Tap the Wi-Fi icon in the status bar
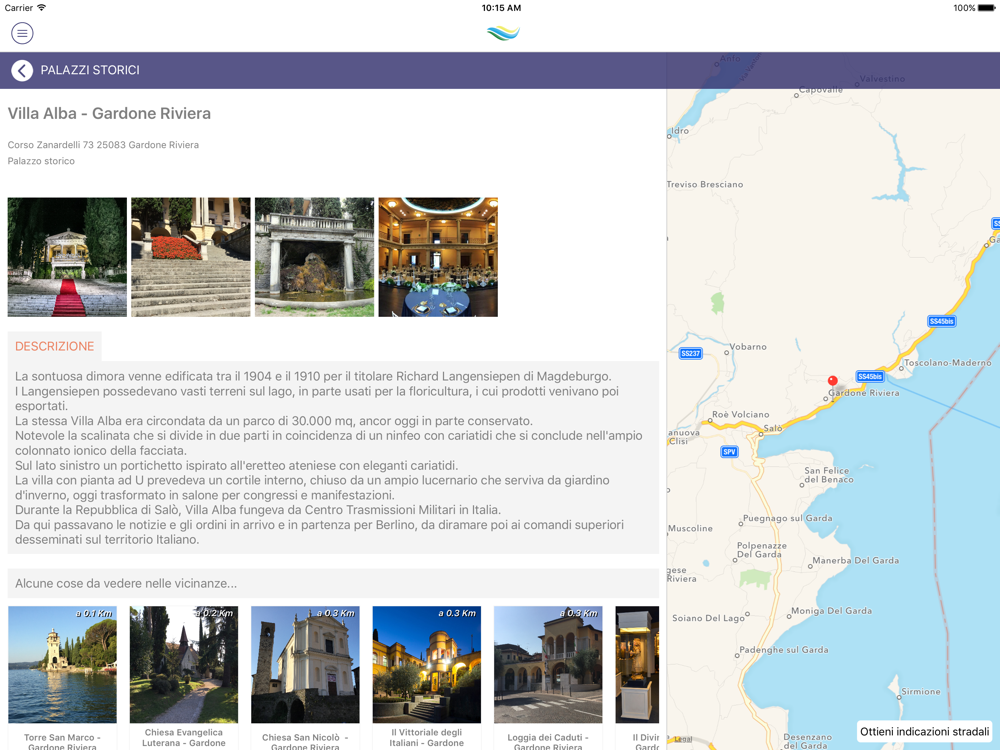 point(41,8)
